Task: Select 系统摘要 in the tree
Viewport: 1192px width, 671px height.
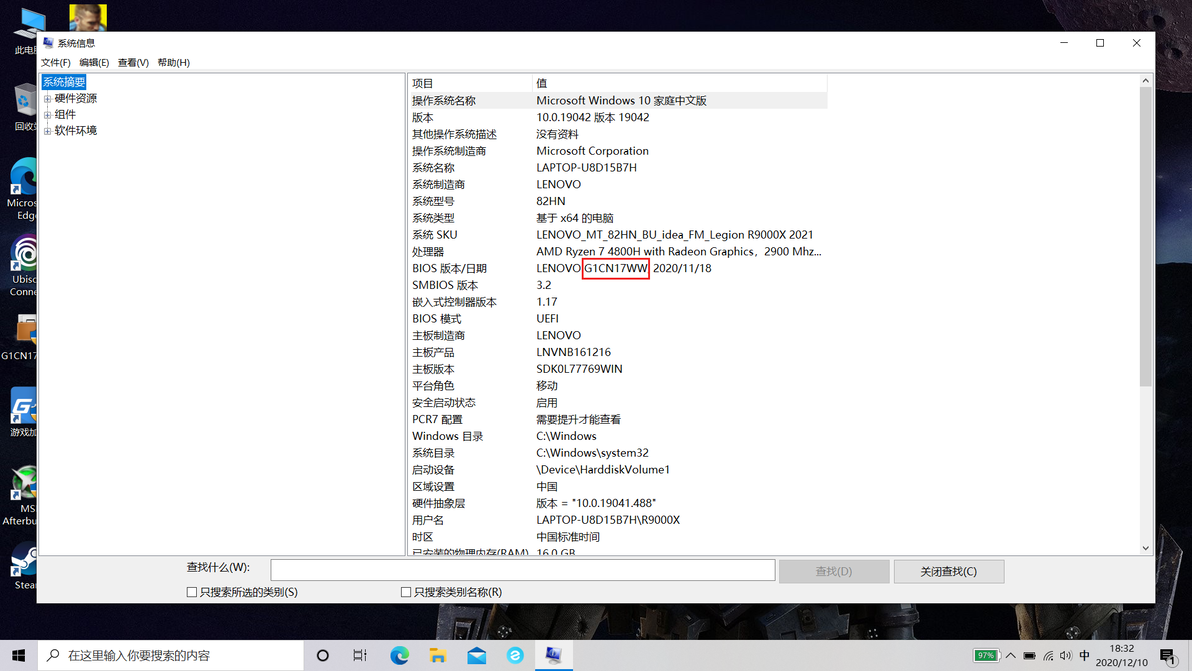Action: (64, 82)
